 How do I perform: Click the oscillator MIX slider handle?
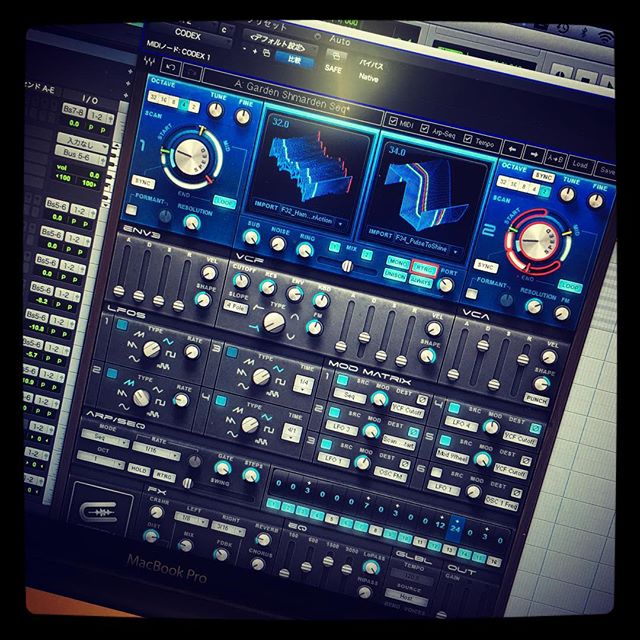(x=347, y=266)
